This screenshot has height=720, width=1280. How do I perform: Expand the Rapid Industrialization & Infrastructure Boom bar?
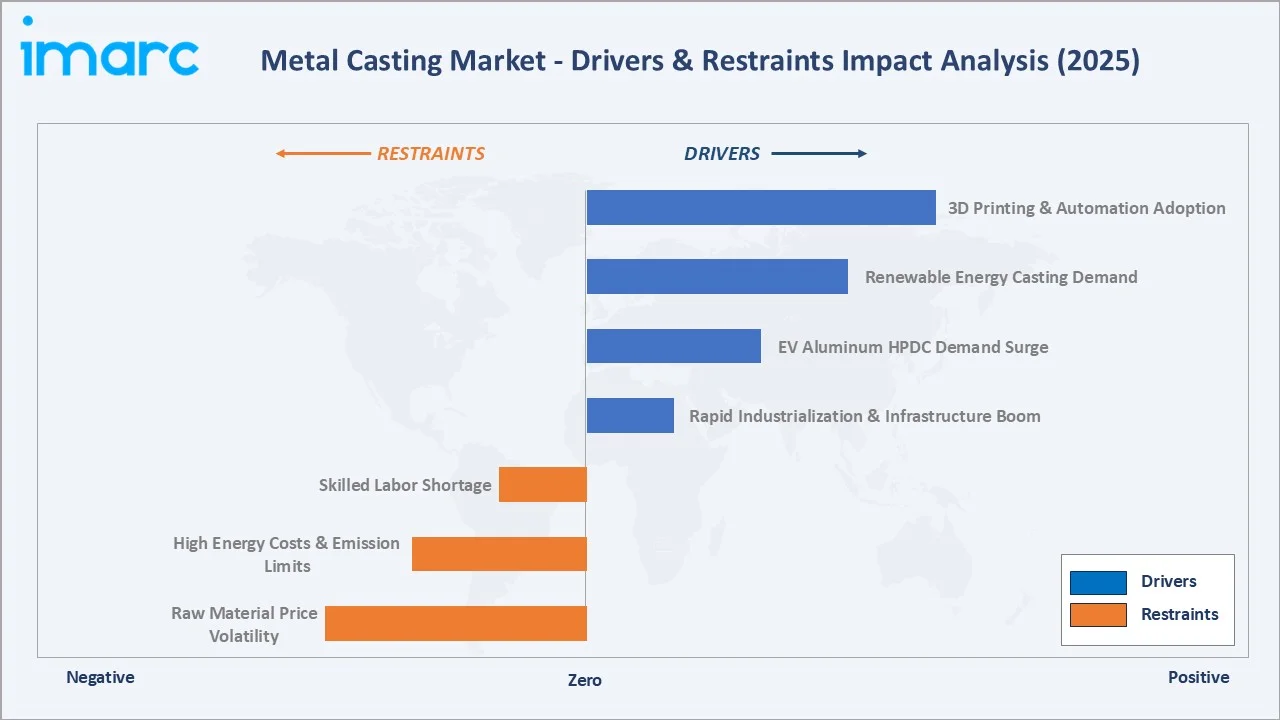click(x=630, y=415)
